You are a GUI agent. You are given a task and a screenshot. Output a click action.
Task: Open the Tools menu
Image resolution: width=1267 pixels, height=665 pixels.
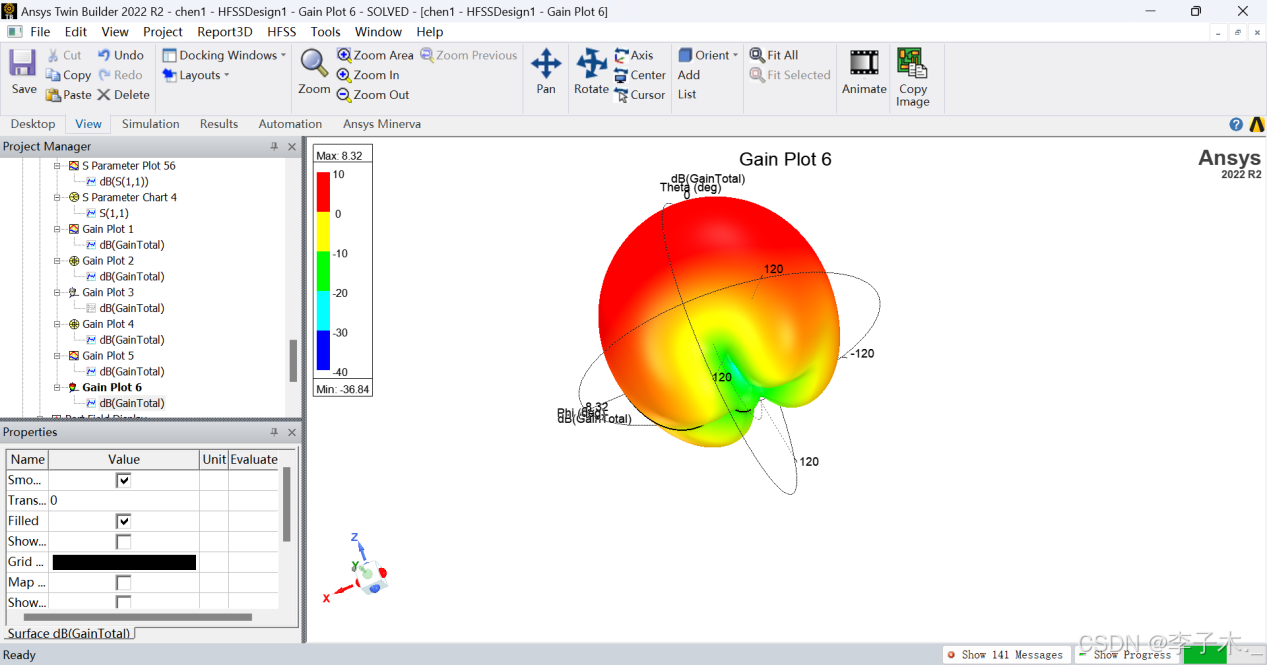pyautogui.click(x=325, y=32)
